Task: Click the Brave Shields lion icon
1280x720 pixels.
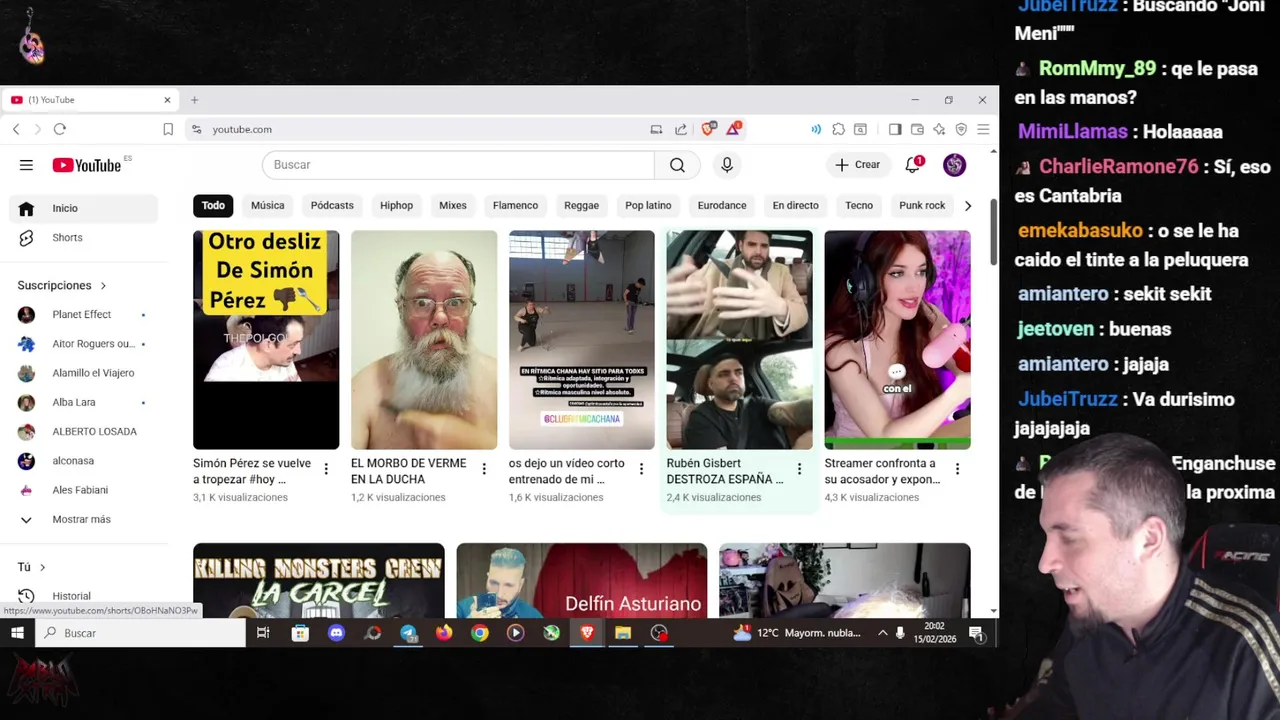Action: pos(708,129)
